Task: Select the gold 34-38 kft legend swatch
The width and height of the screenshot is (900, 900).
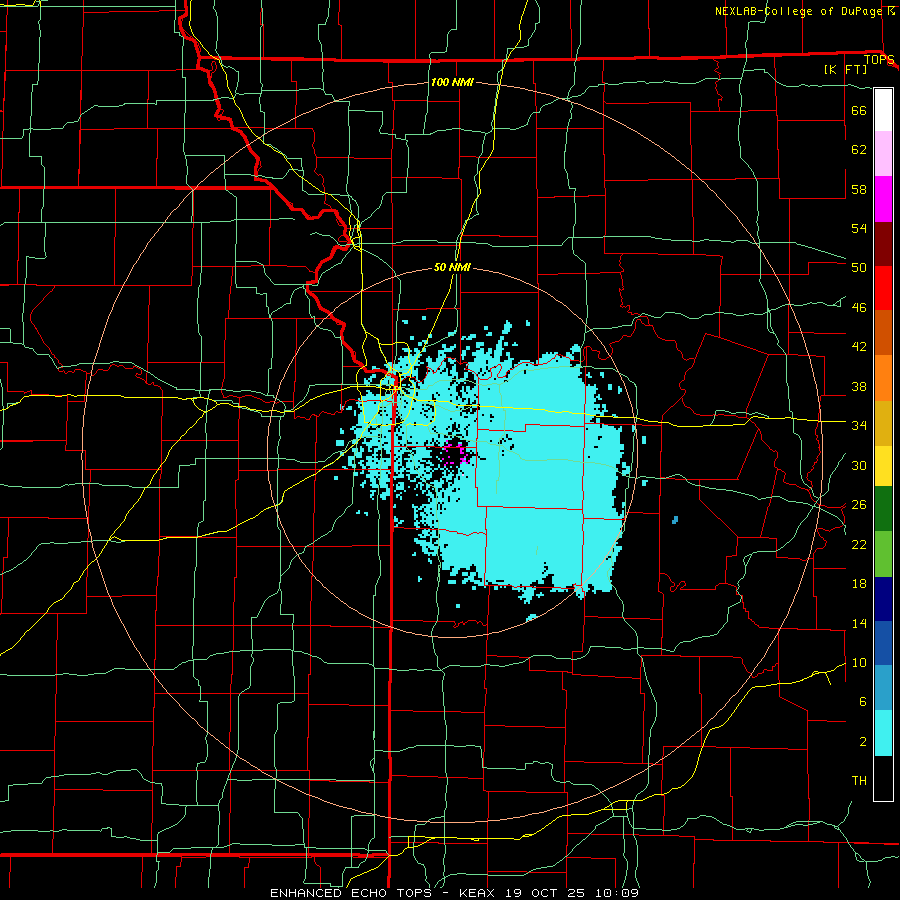Action: (883, 423)
